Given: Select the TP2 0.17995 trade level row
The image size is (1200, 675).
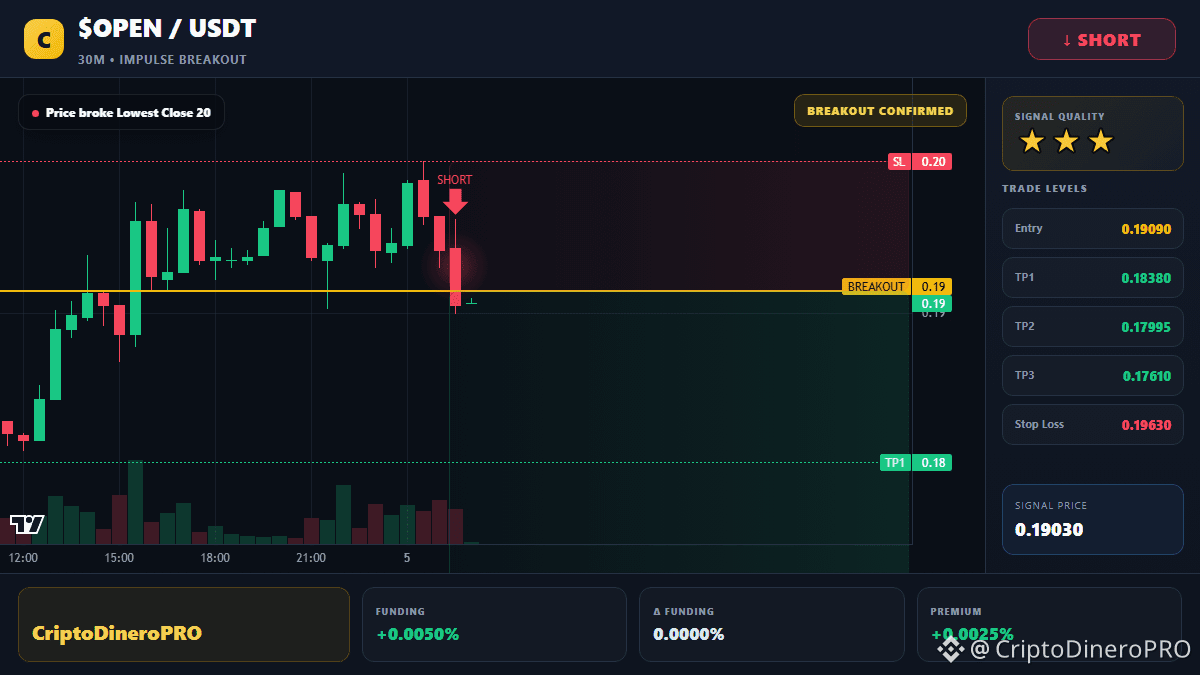Looking at the screenshot, I should coord(1093,327).
